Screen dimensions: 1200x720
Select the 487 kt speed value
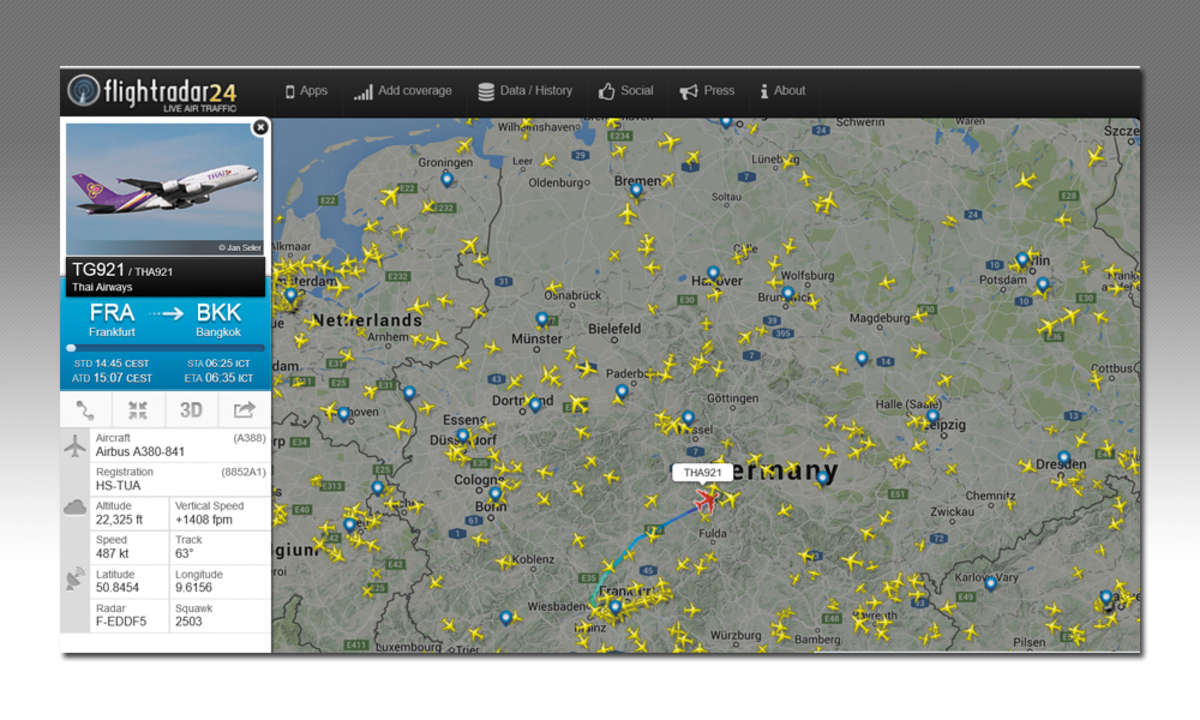[x=112, y=554]
